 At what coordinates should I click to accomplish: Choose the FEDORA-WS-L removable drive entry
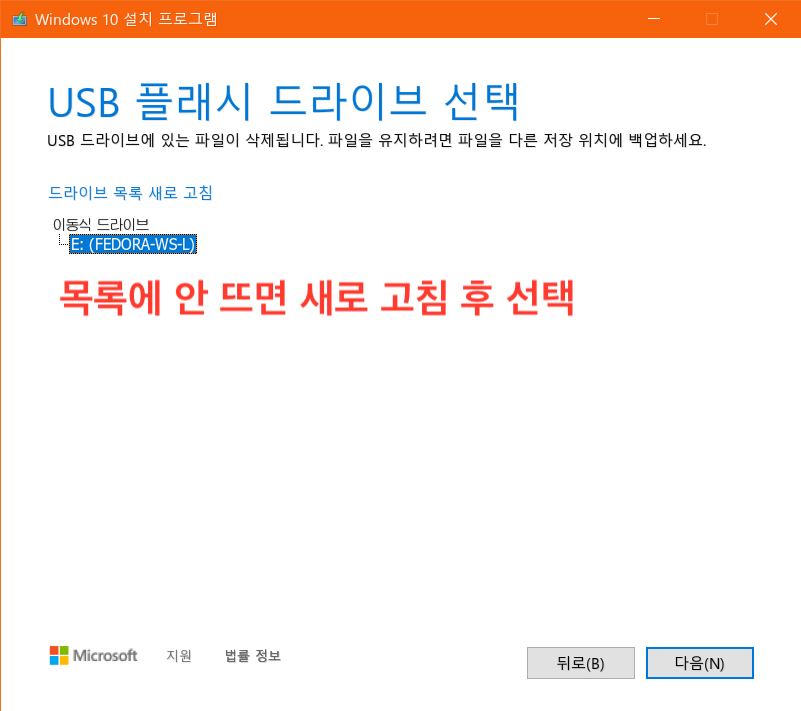(132, 243)
